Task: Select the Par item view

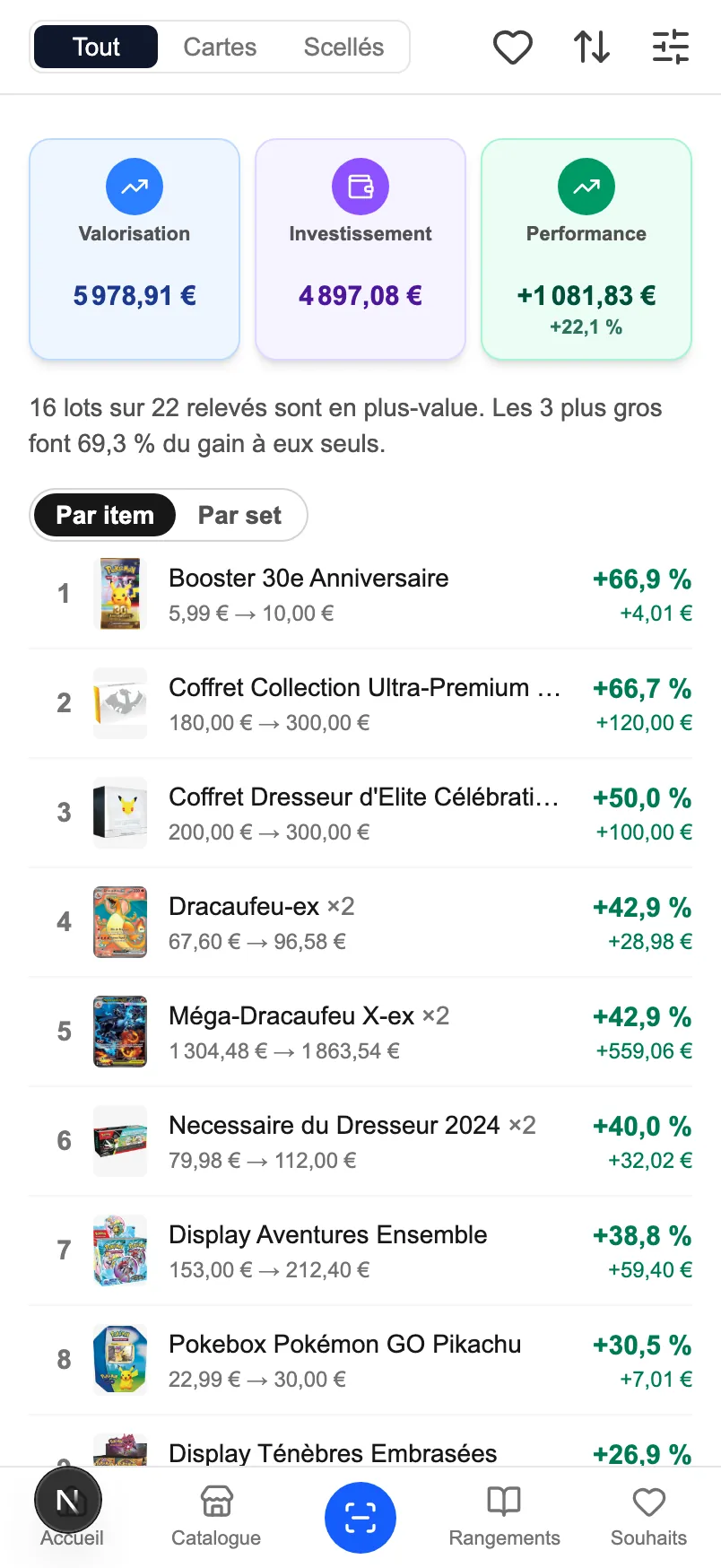Action: point(105,515)
